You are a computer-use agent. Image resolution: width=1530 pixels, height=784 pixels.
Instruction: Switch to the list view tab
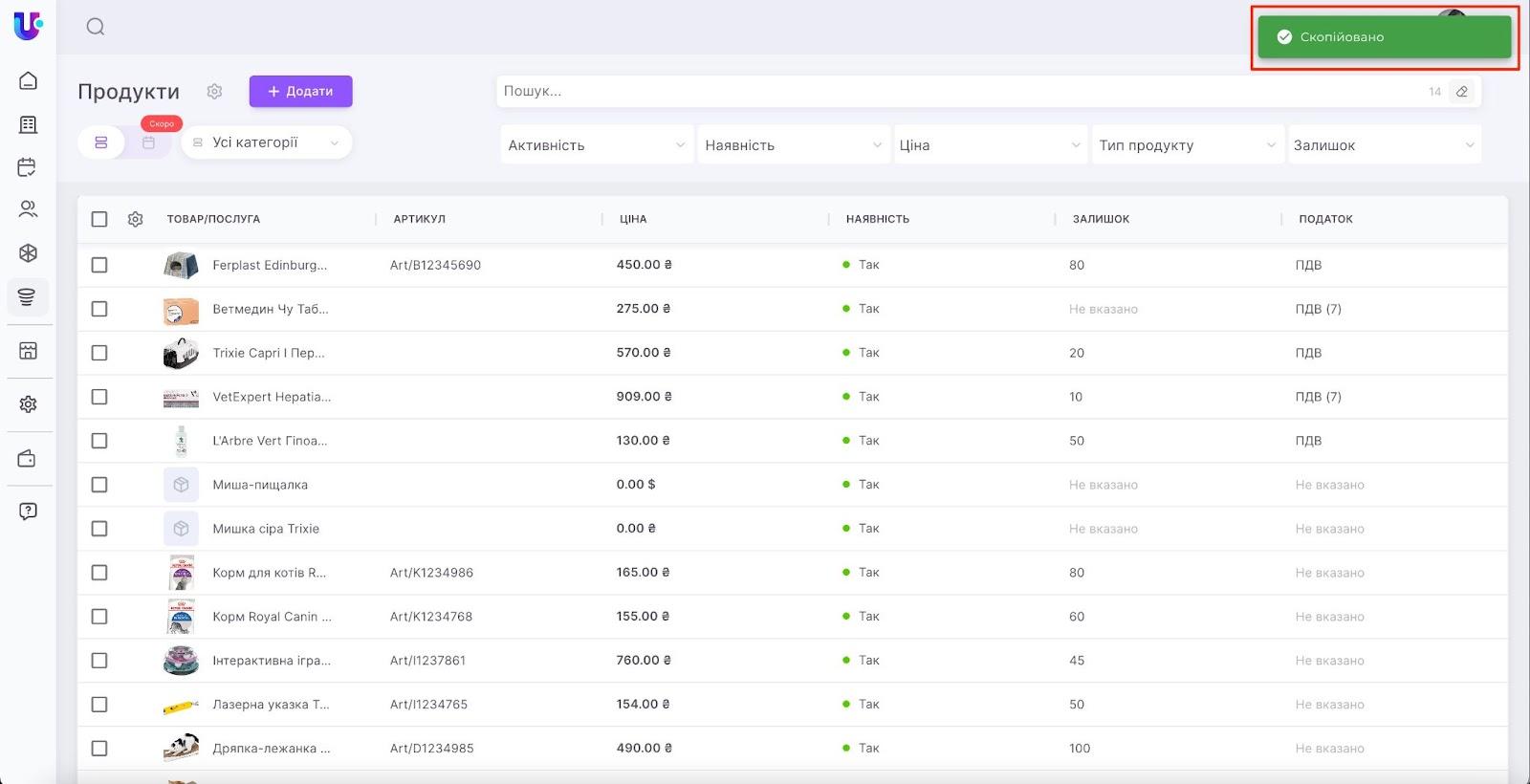pyautogui.click(x=101, y=142)
